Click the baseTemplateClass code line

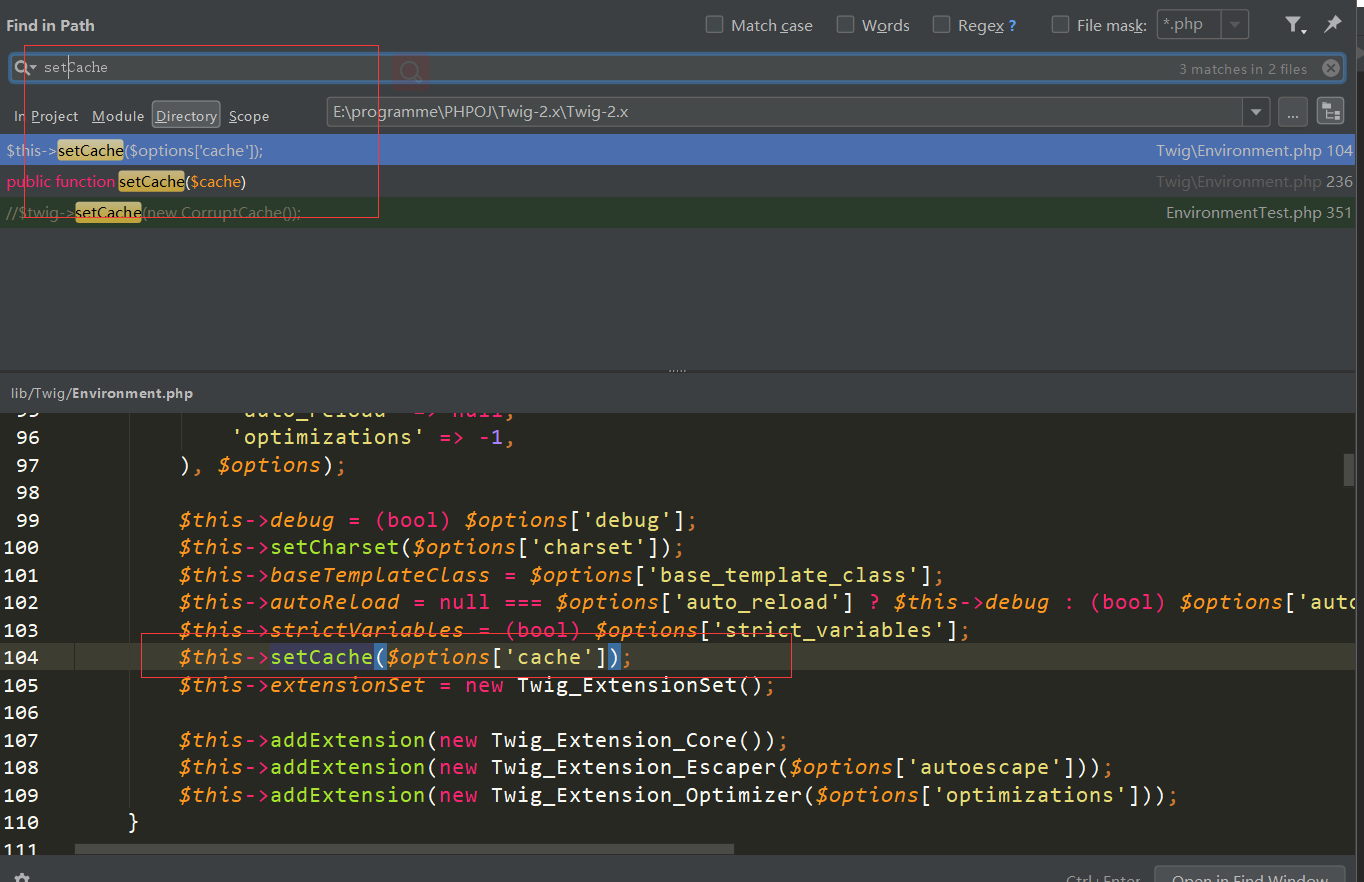[562, 575]
